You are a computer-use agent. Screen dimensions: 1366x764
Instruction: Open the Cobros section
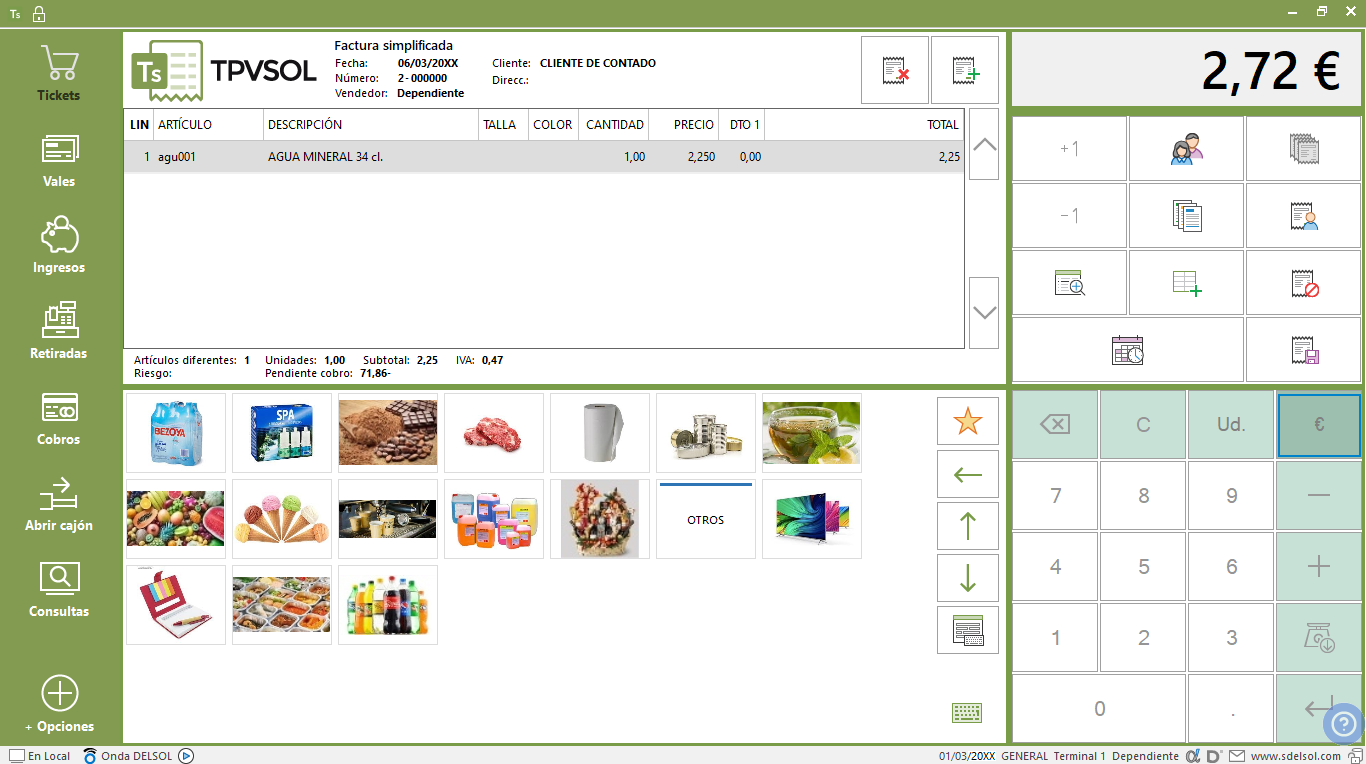(59, 418)
